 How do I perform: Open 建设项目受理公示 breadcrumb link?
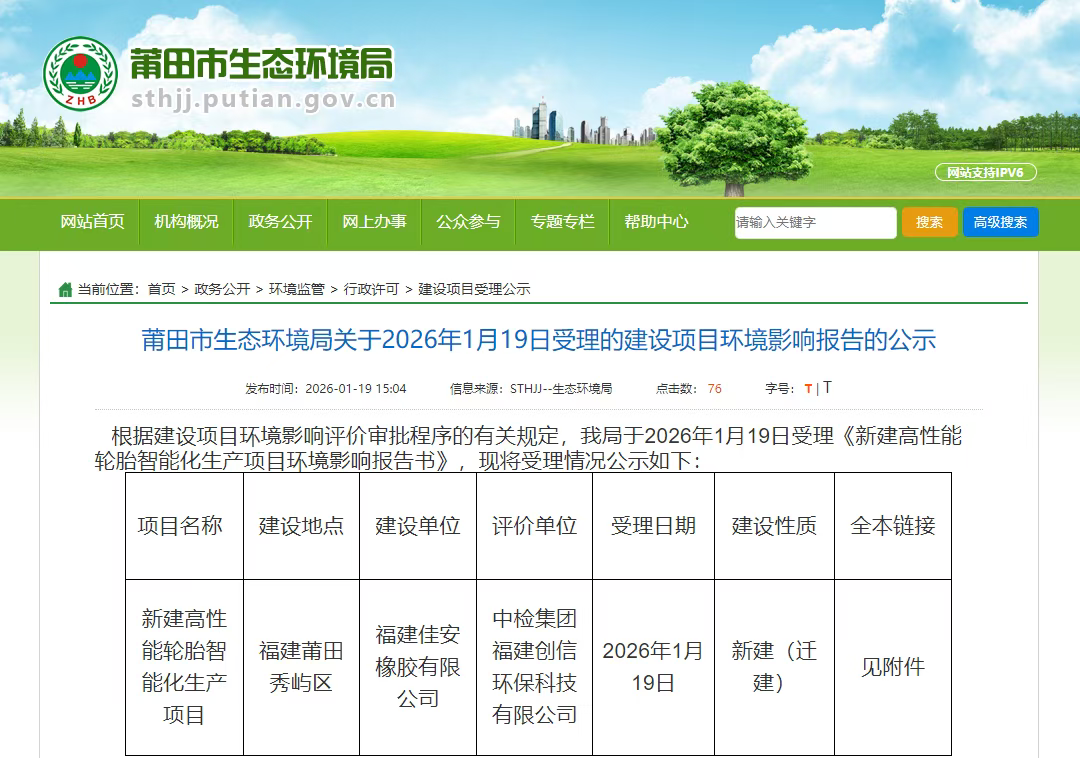(x=474, y=290)
